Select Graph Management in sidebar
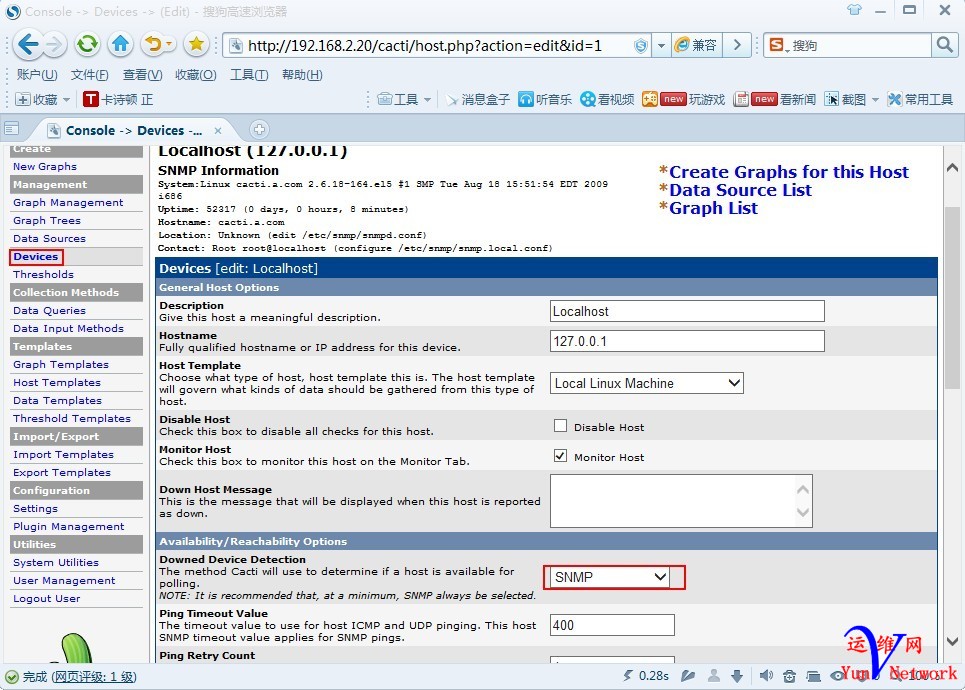 pos(68,202)
